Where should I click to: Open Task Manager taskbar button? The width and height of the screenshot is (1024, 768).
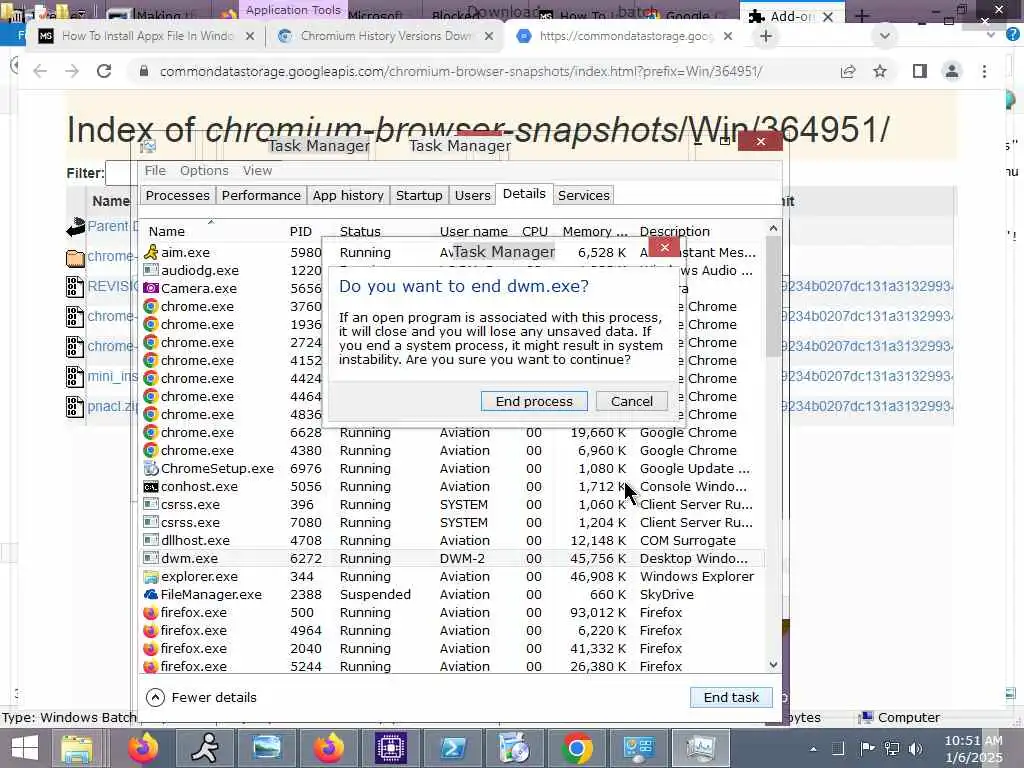point(699,748)
